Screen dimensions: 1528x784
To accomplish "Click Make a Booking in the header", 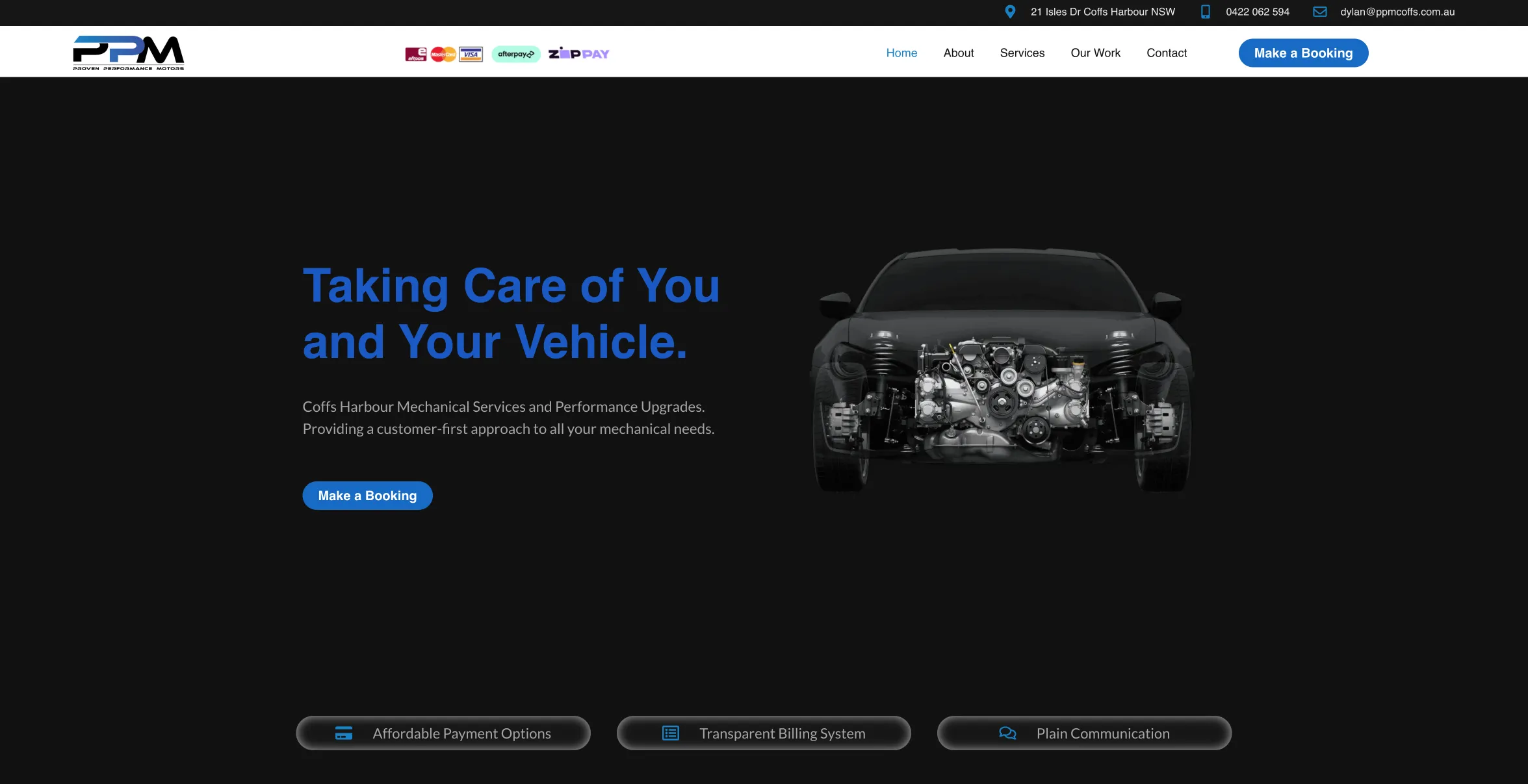I will [x=1303, y=53].
